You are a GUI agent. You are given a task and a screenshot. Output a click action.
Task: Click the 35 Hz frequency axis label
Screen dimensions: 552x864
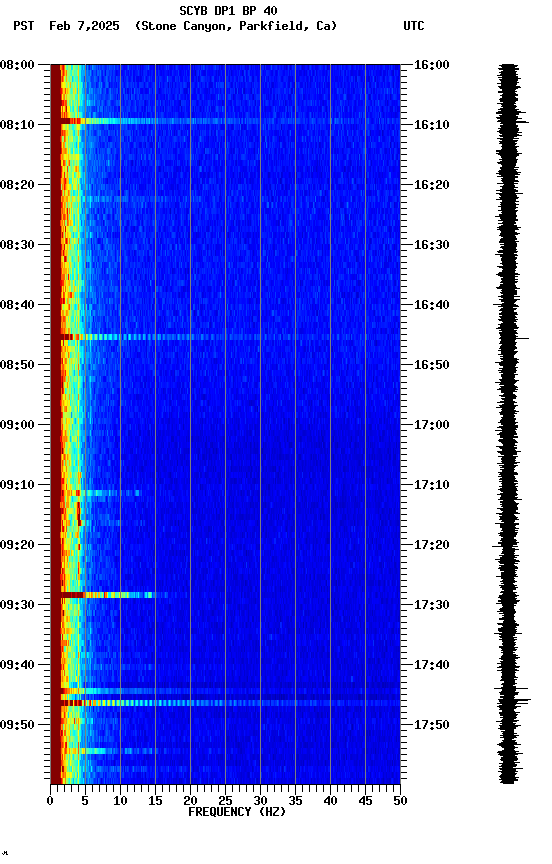[295, 801]
